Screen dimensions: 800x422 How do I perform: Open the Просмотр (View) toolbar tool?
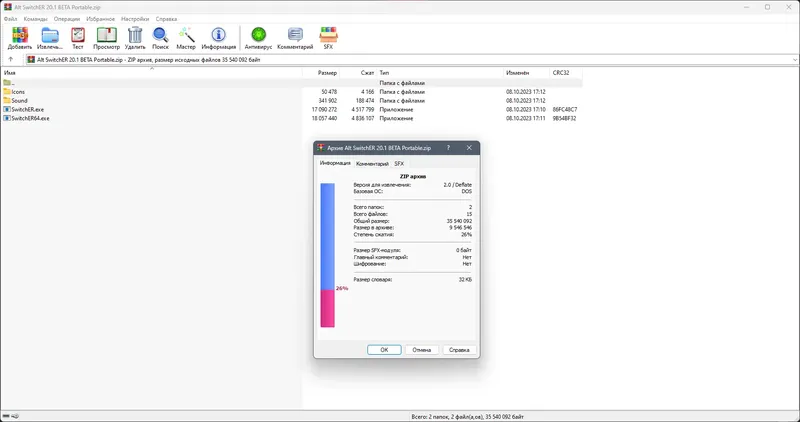[x=107, y=38]
